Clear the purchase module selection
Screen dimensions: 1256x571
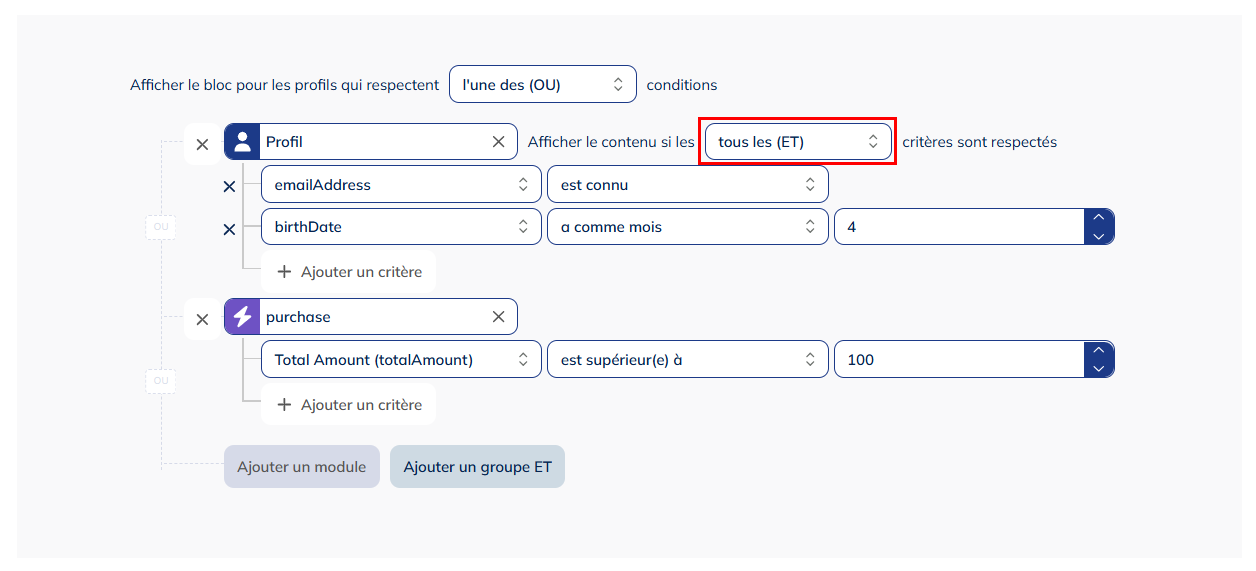tap(498, 317)
